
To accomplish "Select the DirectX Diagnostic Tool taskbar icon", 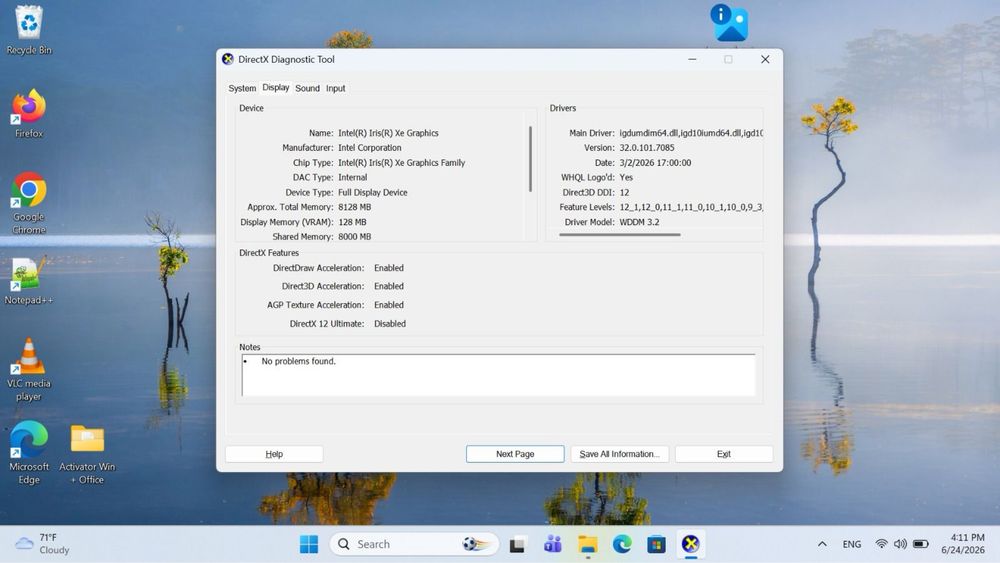I will click(x=691, y=544).
